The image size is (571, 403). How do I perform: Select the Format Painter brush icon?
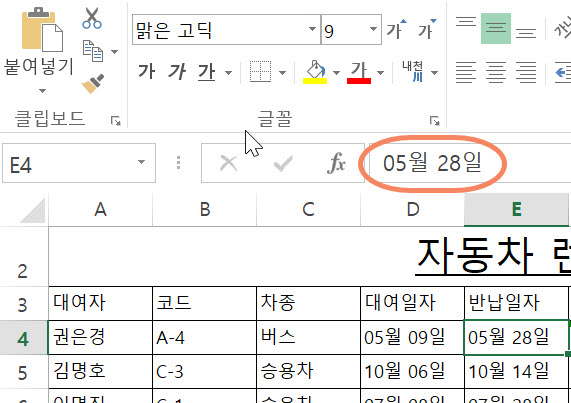[x=92, y=84]
